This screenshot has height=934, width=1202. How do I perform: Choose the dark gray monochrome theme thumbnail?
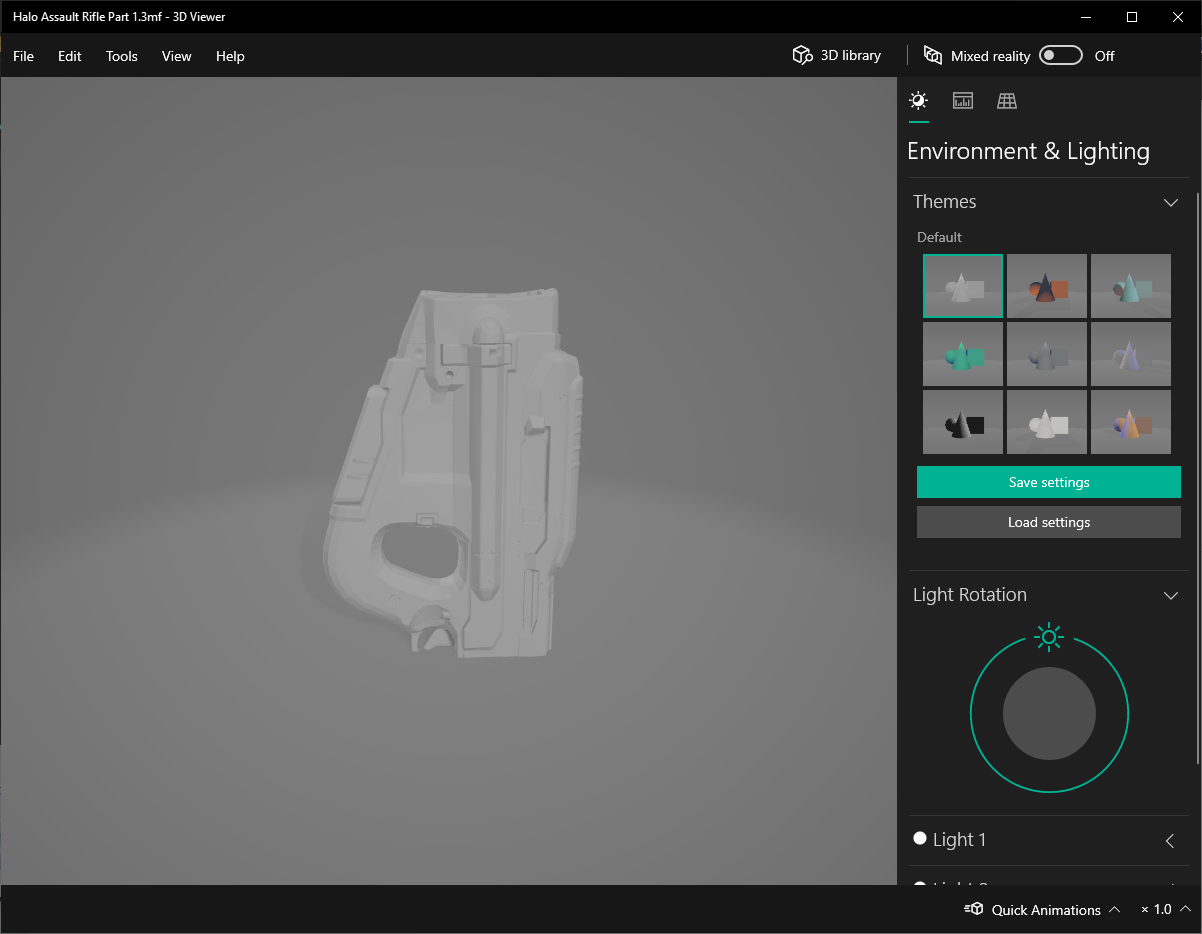tap(1047, 354)
